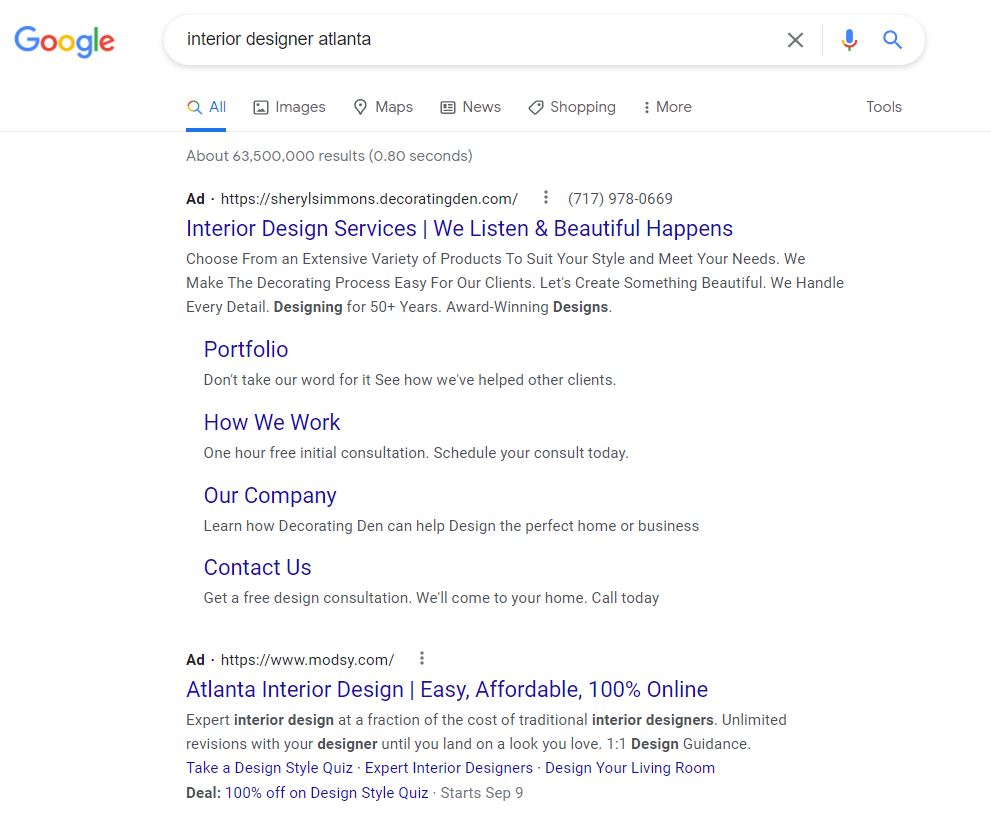This screenshot has width=991, height=822.
Task: Open the three-dot menu on the modsy.com ad
Action: pyautogui.click(x=421, y=658)
